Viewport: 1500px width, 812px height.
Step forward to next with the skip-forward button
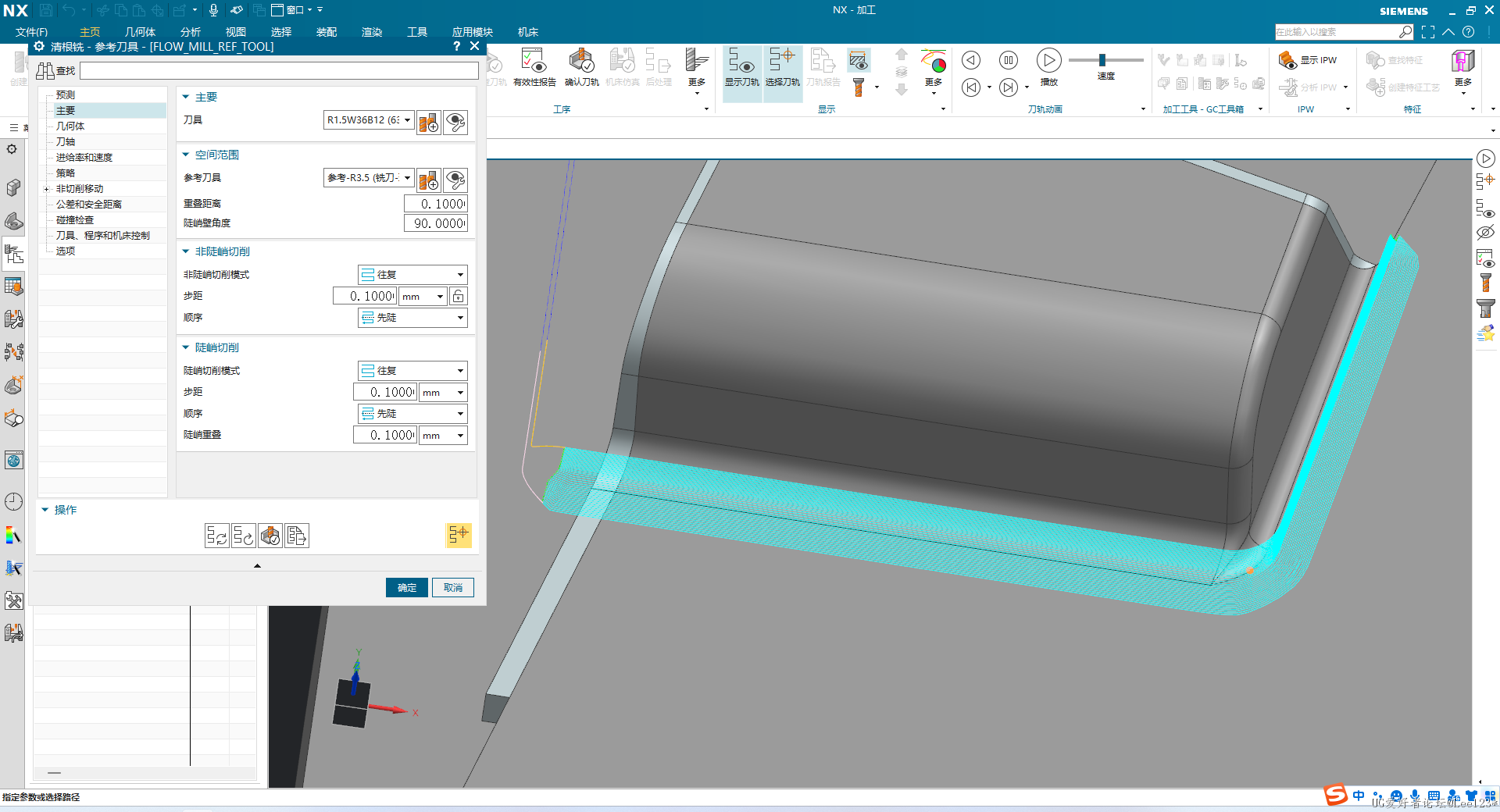[1009, 87]
